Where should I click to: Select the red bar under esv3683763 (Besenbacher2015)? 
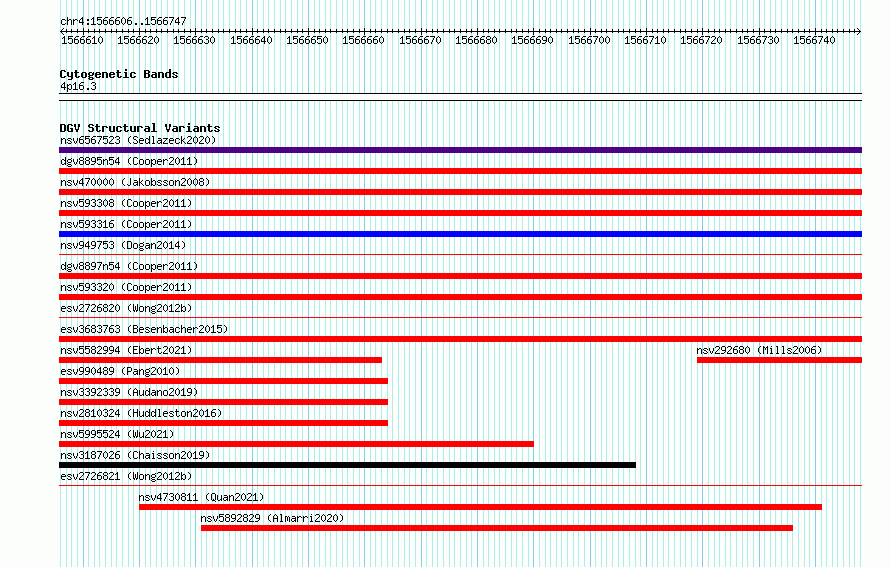click(x=460, y=339)
